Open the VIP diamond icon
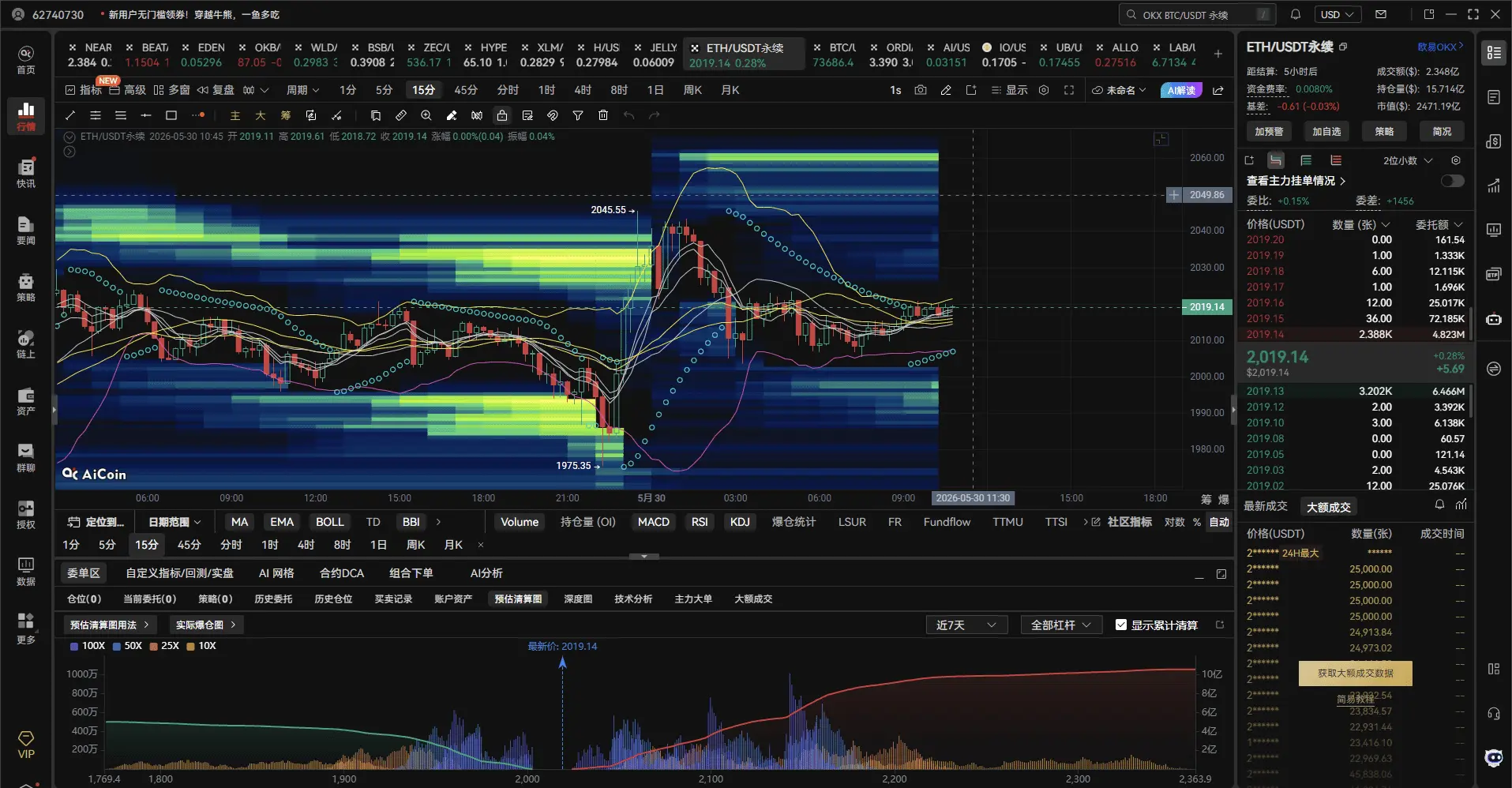 pos(26,744)
